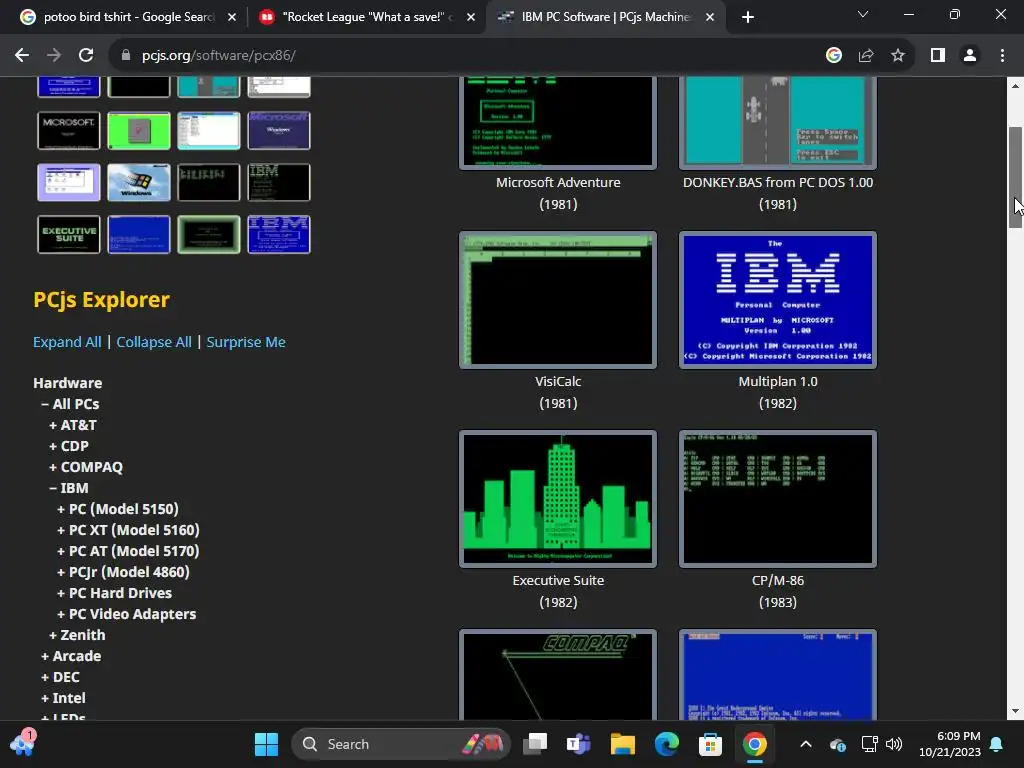Expand the Arcade tree node
This screenshot has height=768, width=1024.
coord(71,655)
